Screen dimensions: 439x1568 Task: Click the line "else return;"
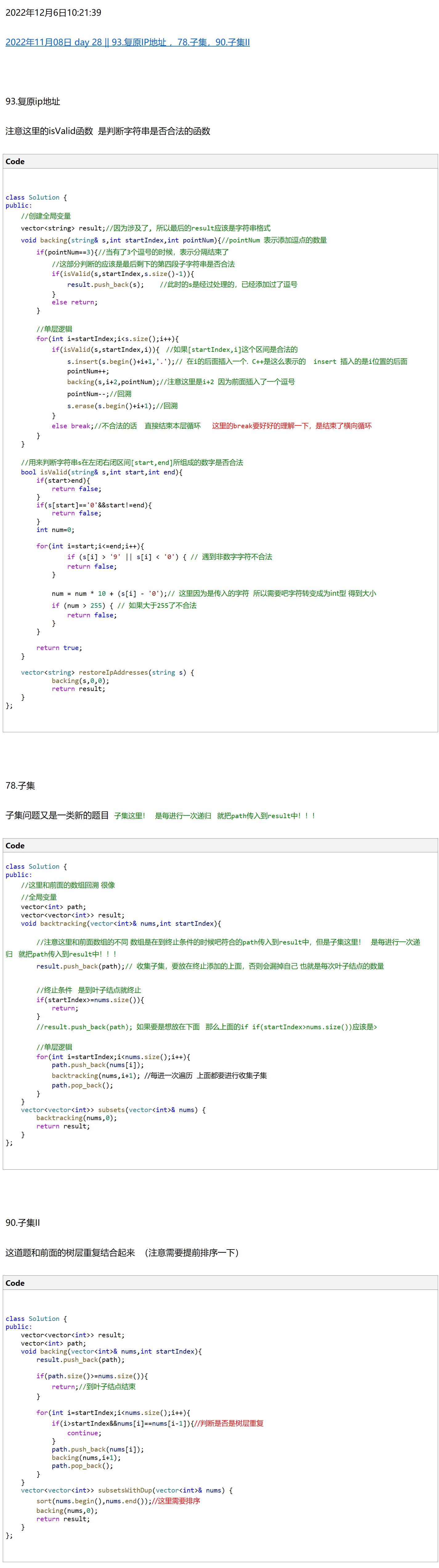click(x=74, y=302)
